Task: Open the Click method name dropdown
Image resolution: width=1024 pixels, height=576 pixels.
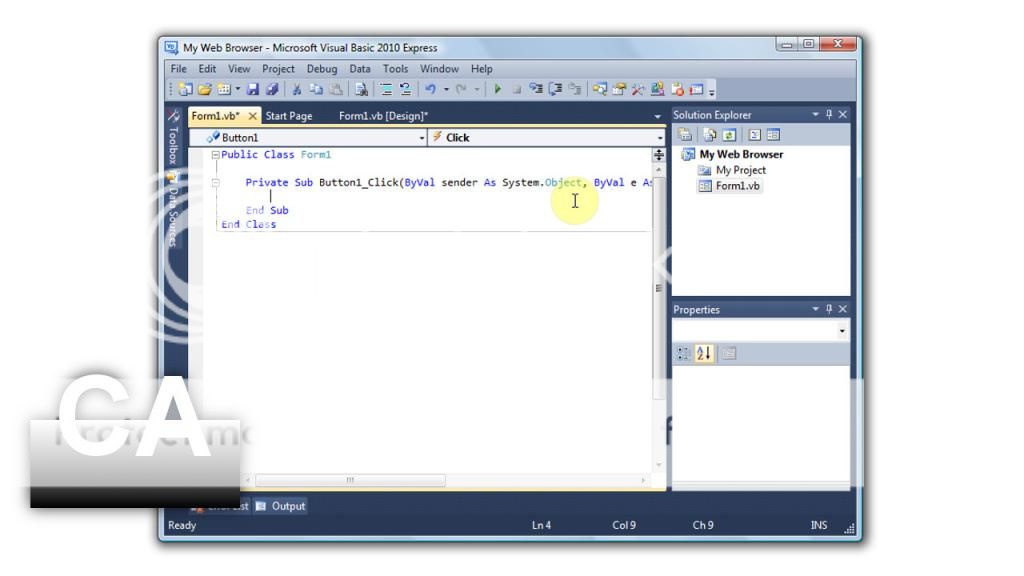Action: 659,138
